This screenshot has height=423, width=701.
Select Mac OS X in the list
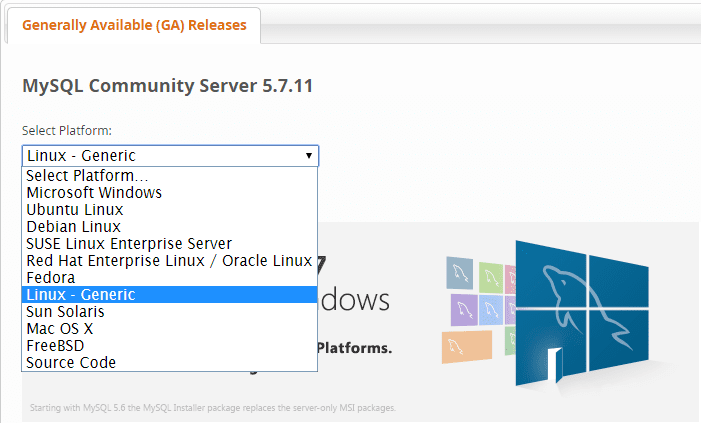tap(60, 329)
